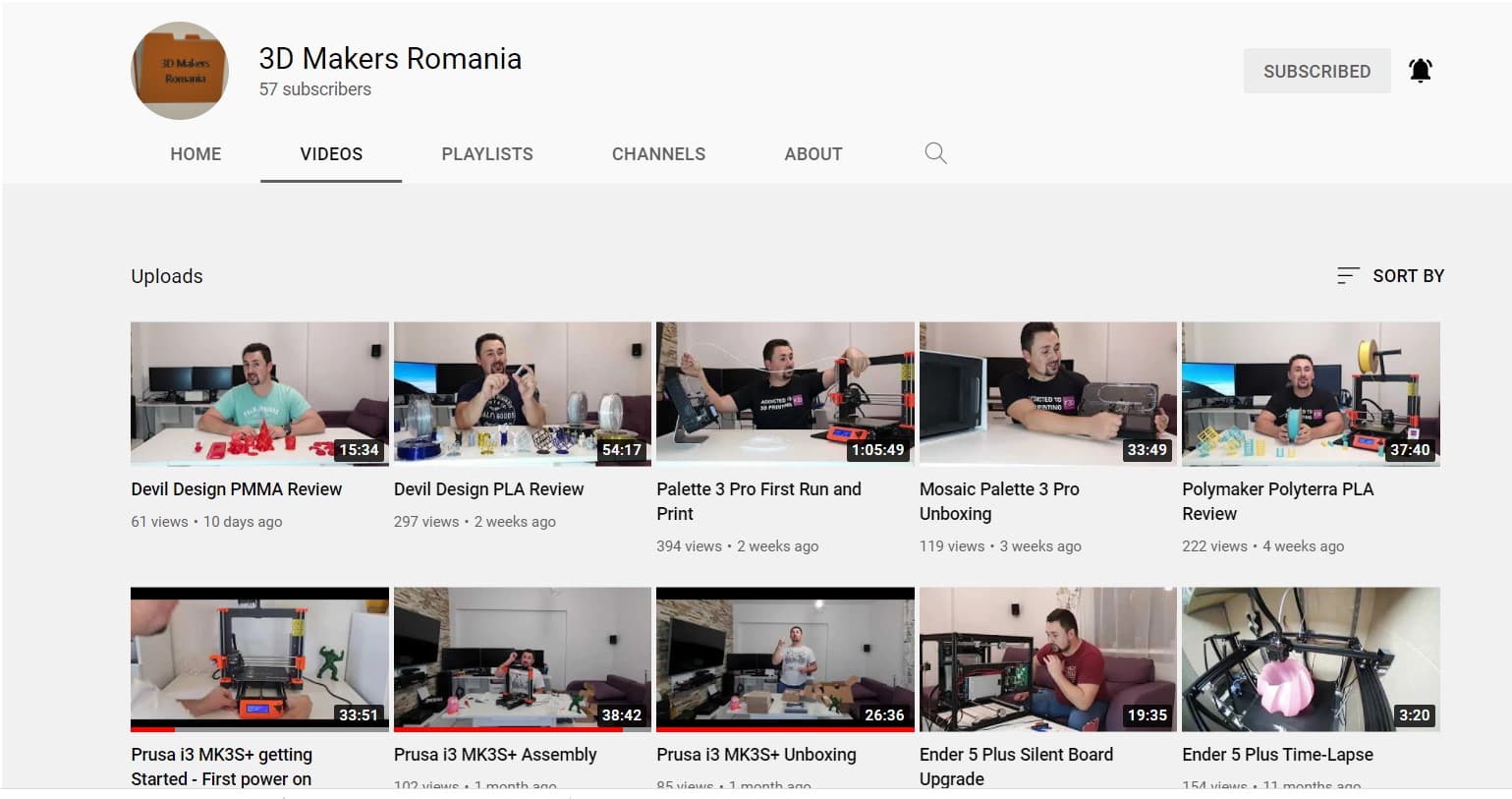Click the SUBSCRIBED button
The image size is (1512, 799).
click(1316, 71)
